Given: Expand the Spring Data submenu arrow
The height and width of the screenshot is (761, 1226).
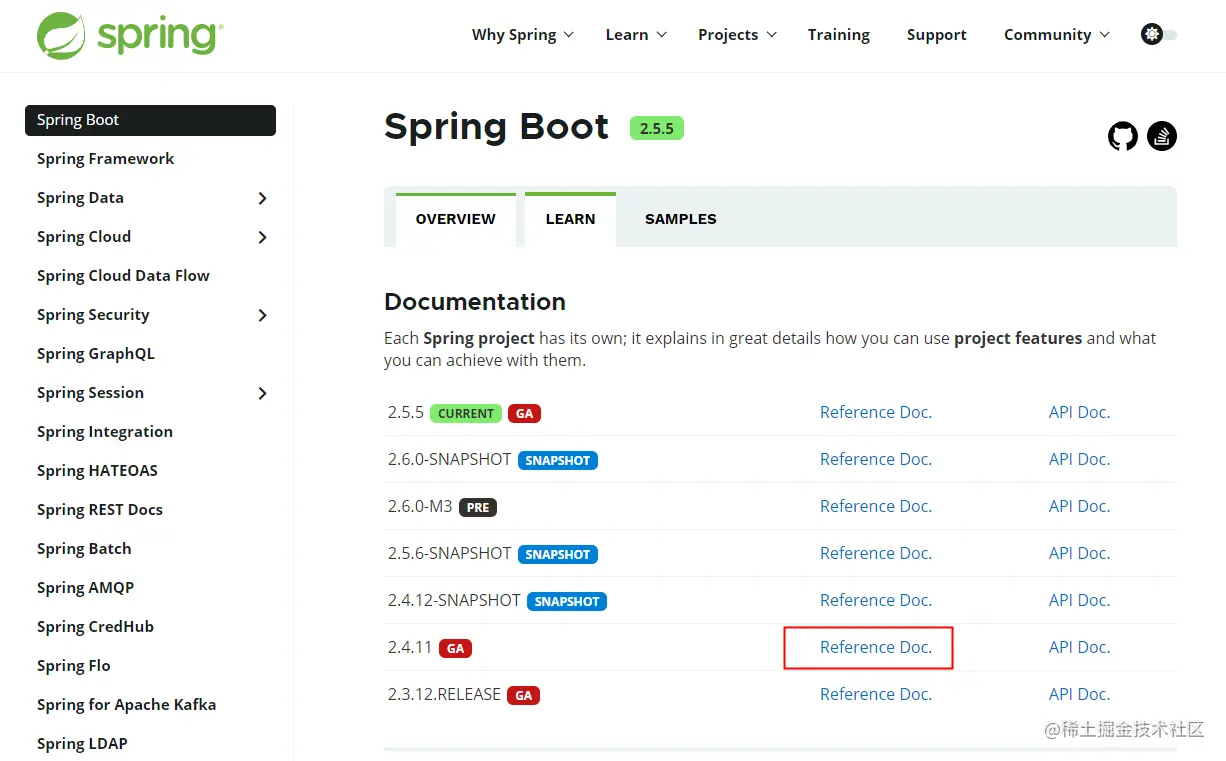Looking at the screenshot, I should [x=262, y=198].
